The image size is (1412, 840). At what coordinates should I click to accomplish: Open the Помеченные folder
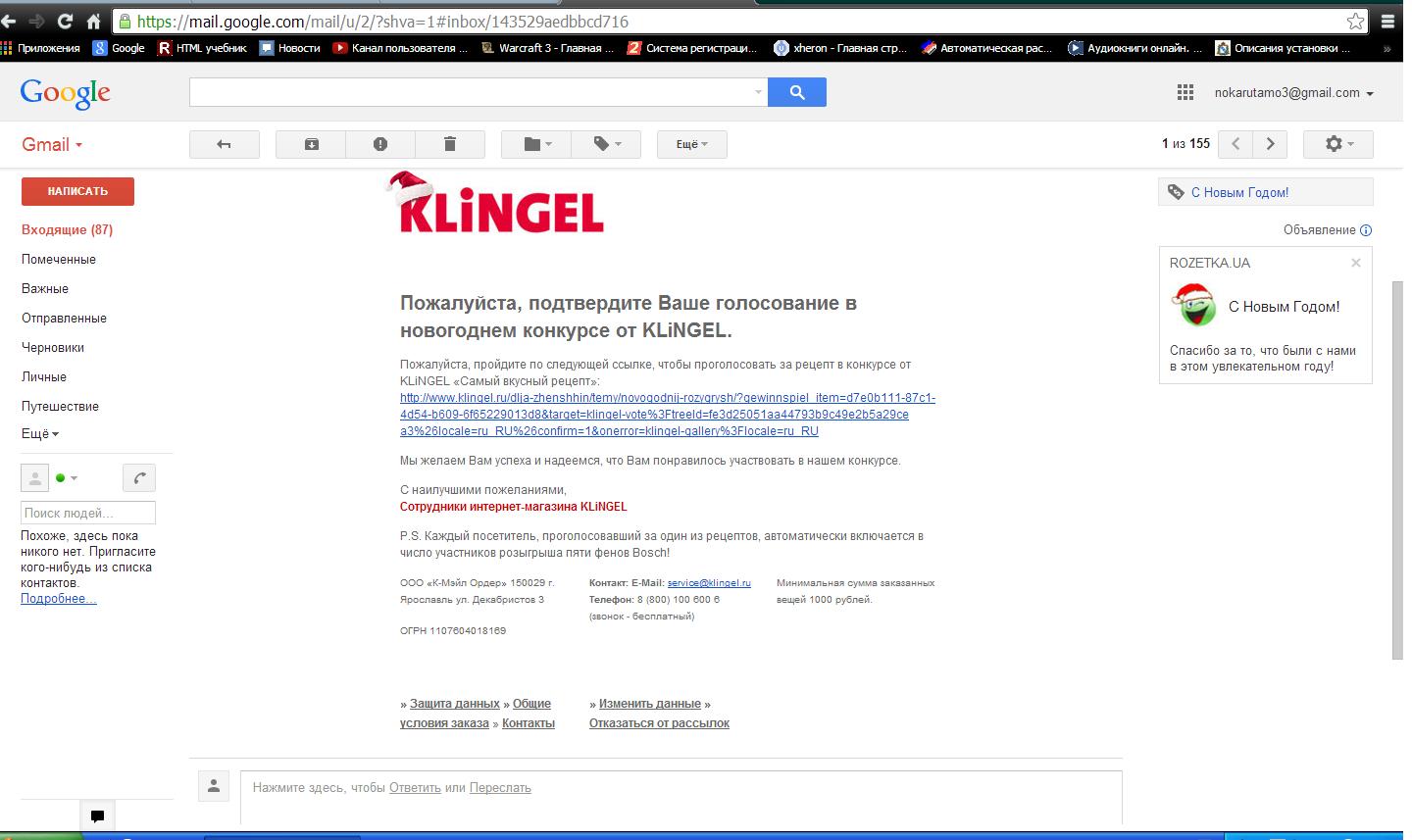[59, 260]
